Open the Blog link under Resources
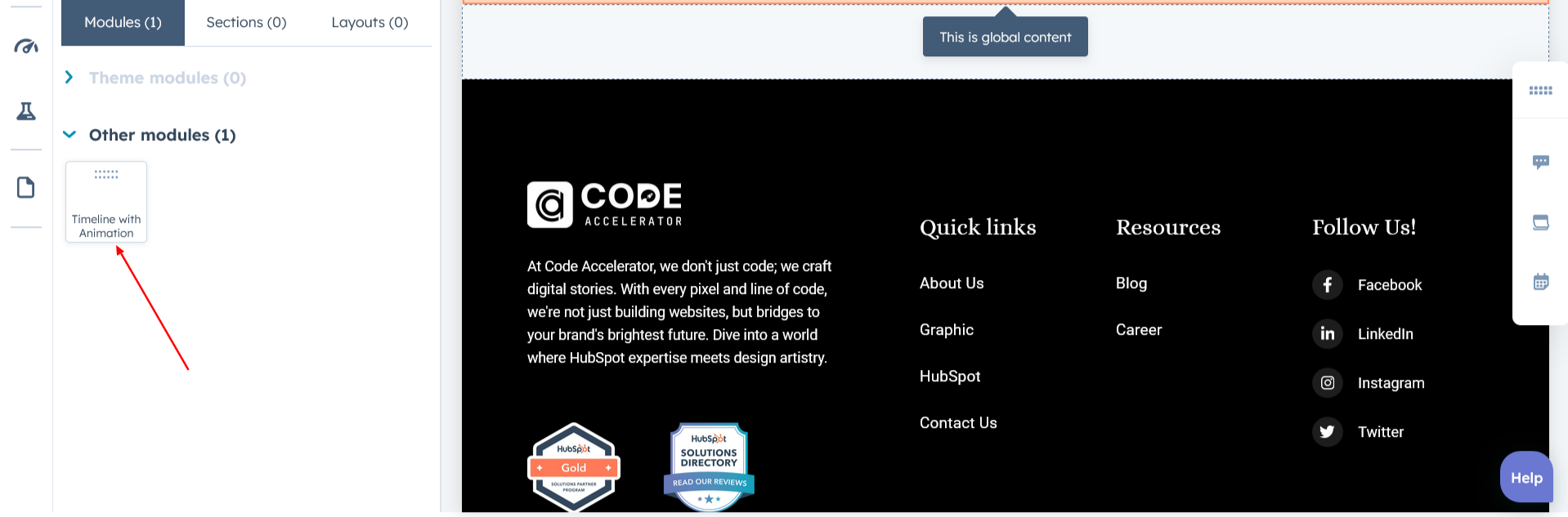 [1131, 283]
